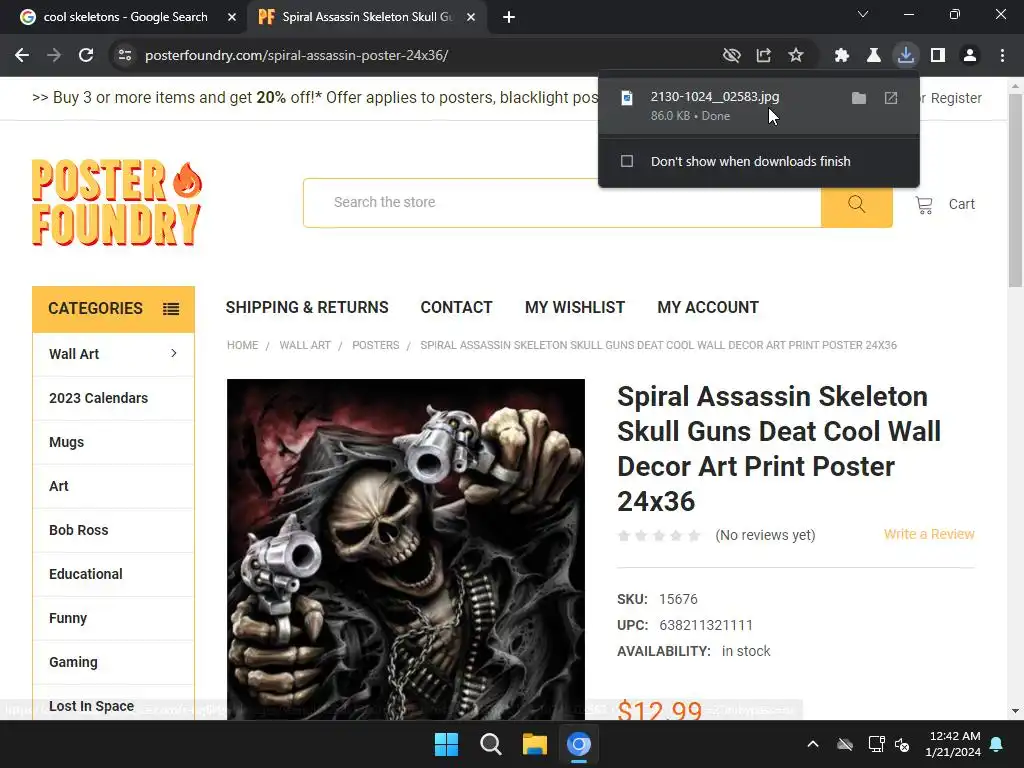Click the eye-slash tracking protection icon
Viewport: 1024px width, 768px height.
(731, 56)
